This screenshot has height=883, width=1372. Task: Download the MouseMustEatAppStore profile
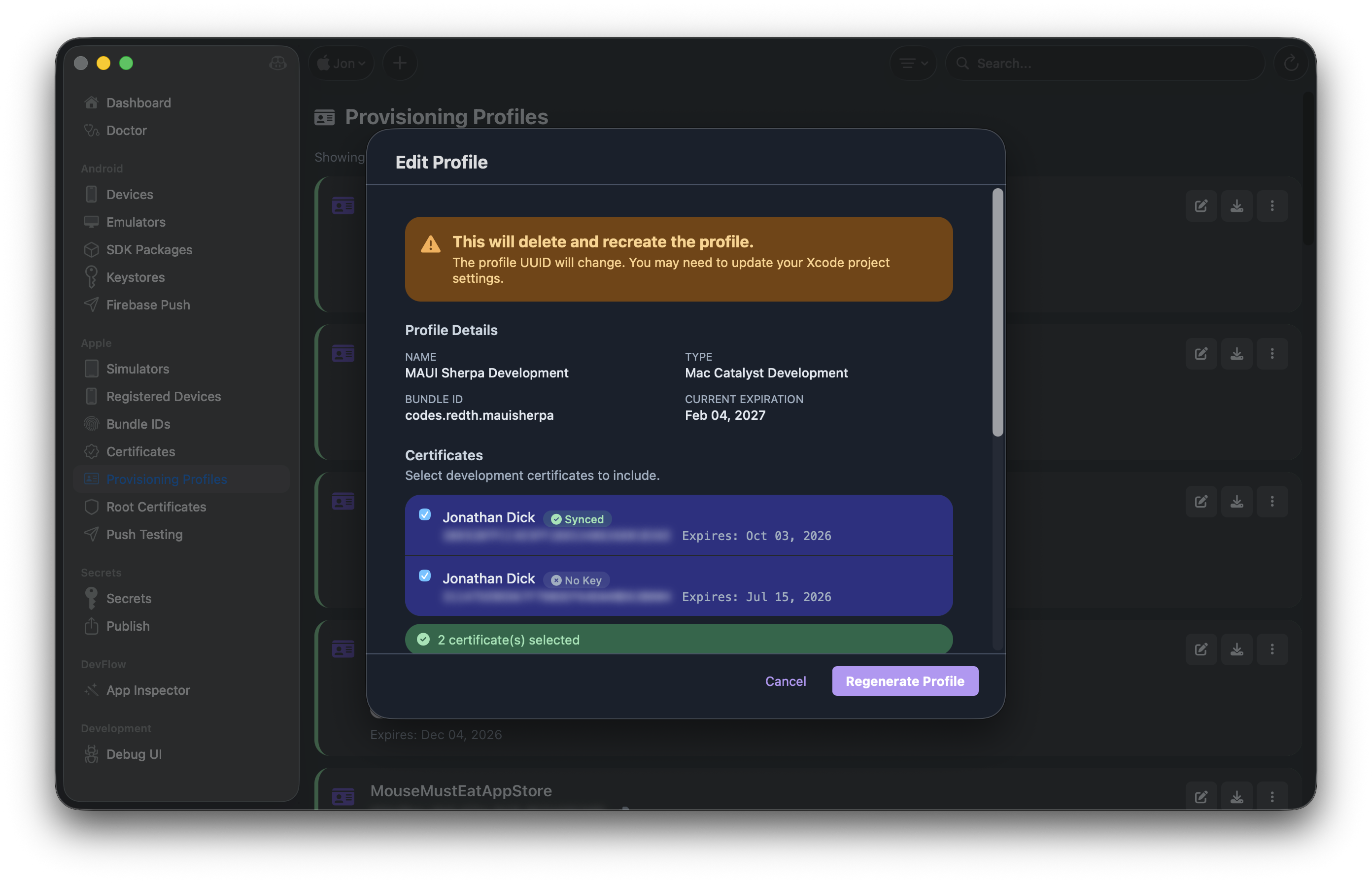[x=1236, y=797]
